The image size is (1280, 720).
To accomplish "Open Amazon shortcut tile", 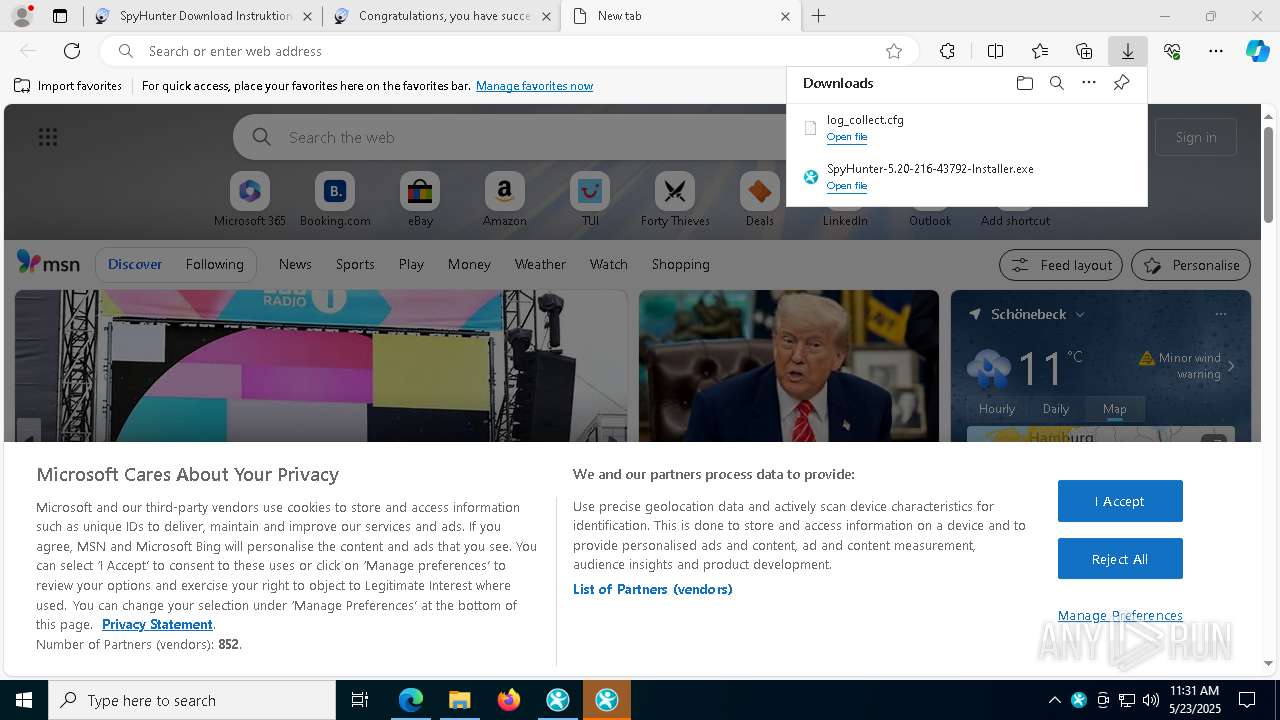I will [504, 200].
